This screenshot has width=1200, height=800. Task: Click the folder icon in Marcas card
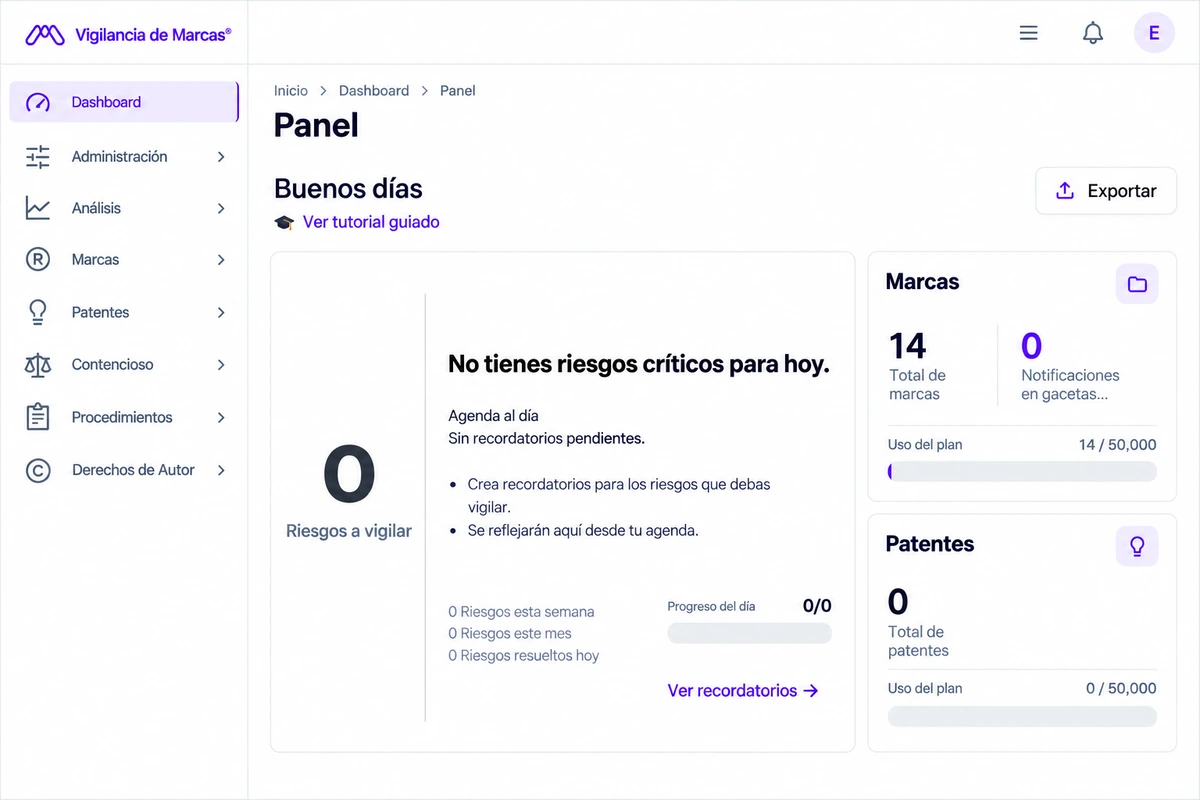click(x=1137, y=284)
